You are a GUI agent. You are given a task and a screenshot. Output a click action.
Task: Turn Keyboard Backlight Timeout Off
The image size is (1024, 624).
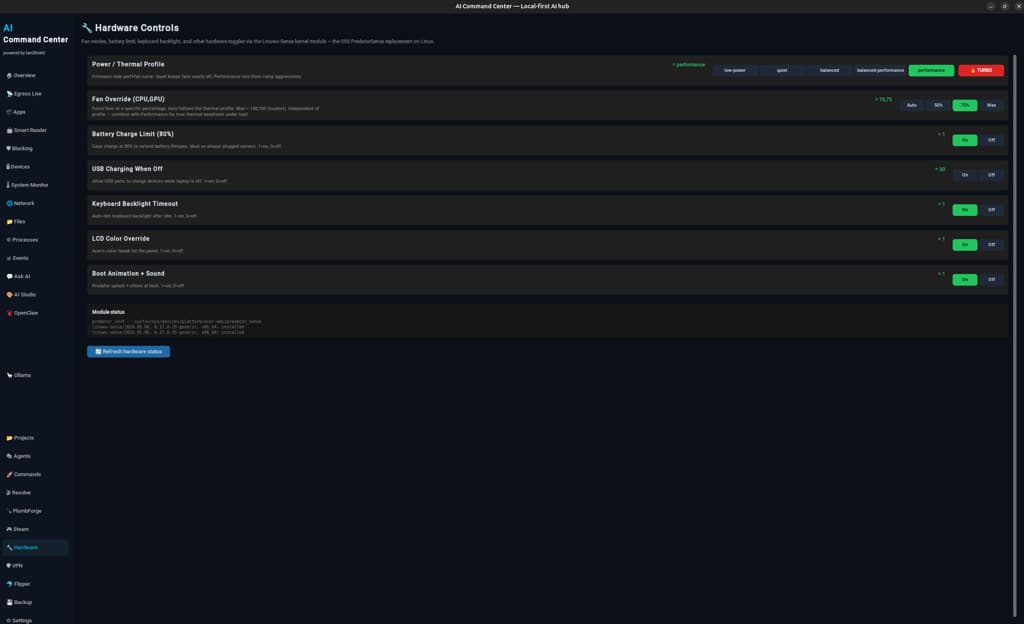click(991, 210)
